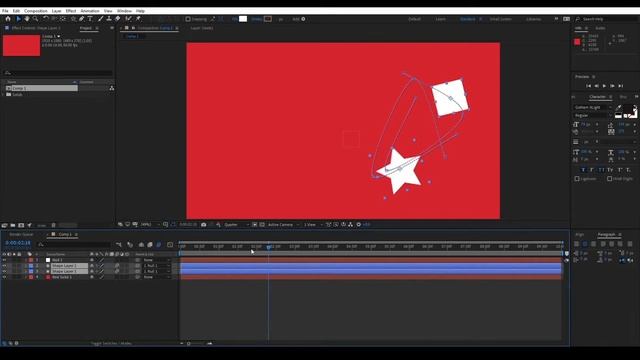The height and width of the screenshot is (360, 640).
Task: Click the transparency grid icon below the viewer
Action: pyautogui.click(x=262, y=224)
